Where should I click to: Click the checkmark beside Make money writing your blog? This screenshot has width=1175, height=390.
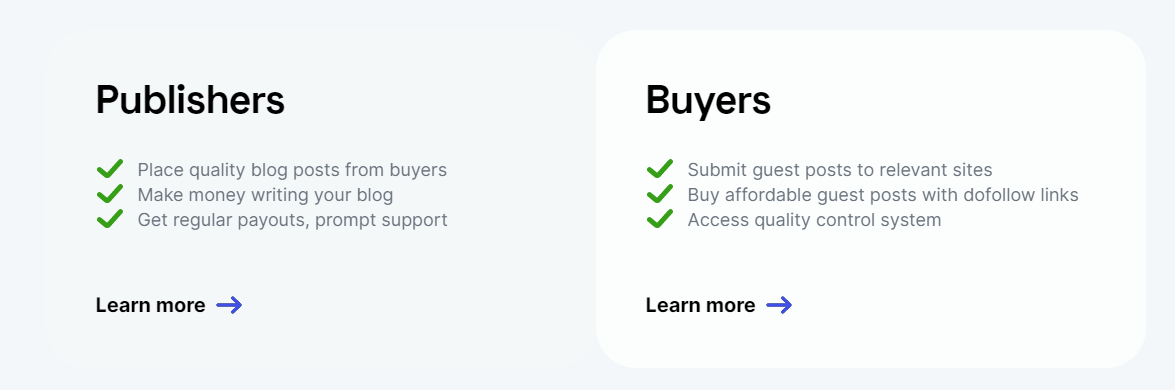pos(109,194)
